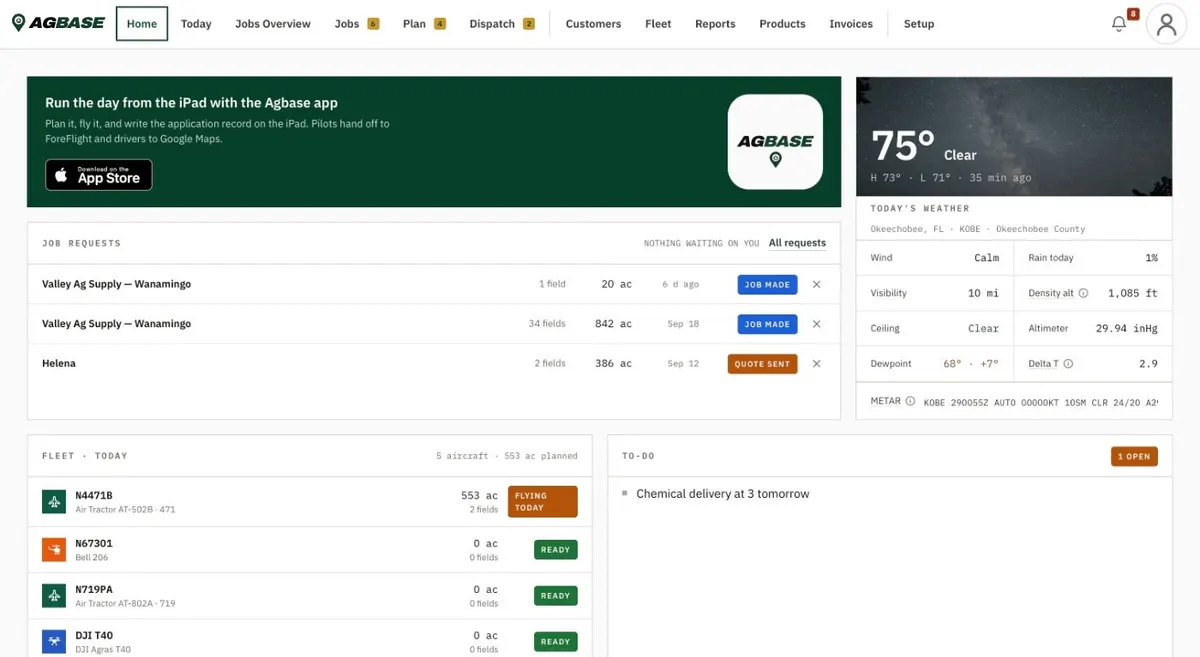The width and height of the screenshot is (1200, 657).
Task: Click the 75° temperature reading
Action: [x=903, y=147]
